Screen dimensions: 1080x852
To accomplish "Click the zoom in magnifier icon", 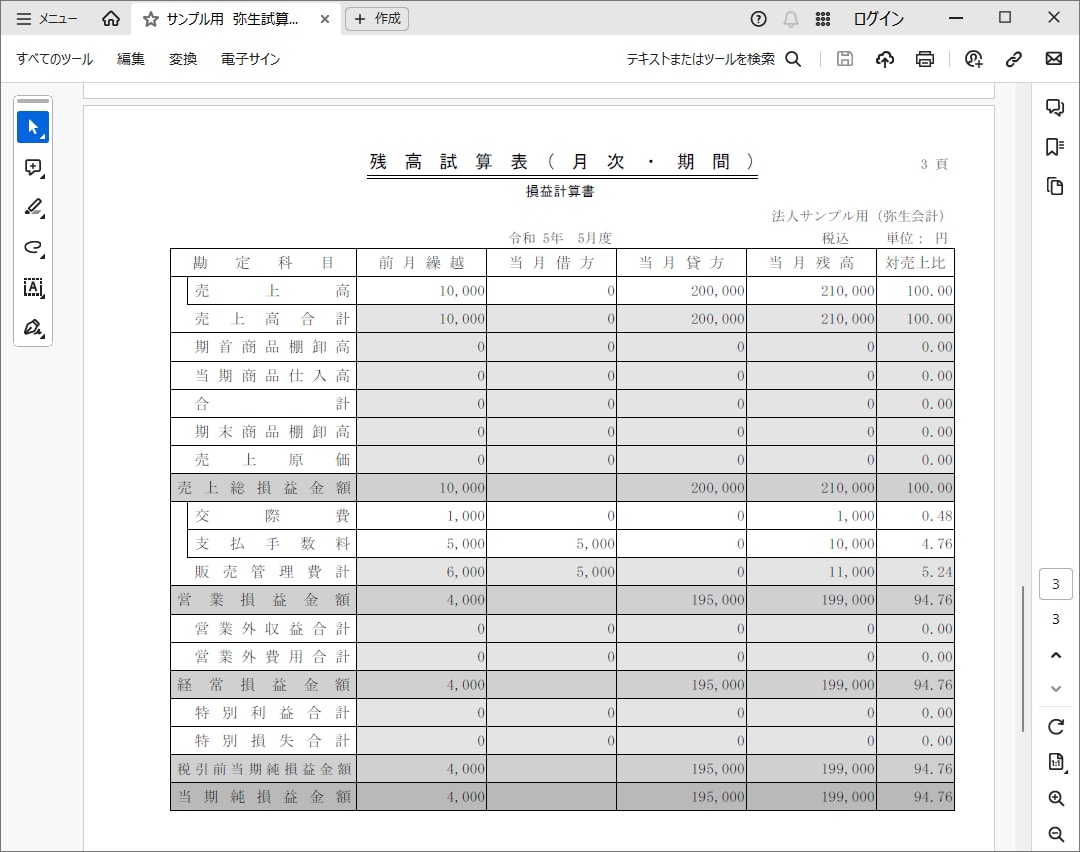I will pyautogui.click(x=1056, y=798).
